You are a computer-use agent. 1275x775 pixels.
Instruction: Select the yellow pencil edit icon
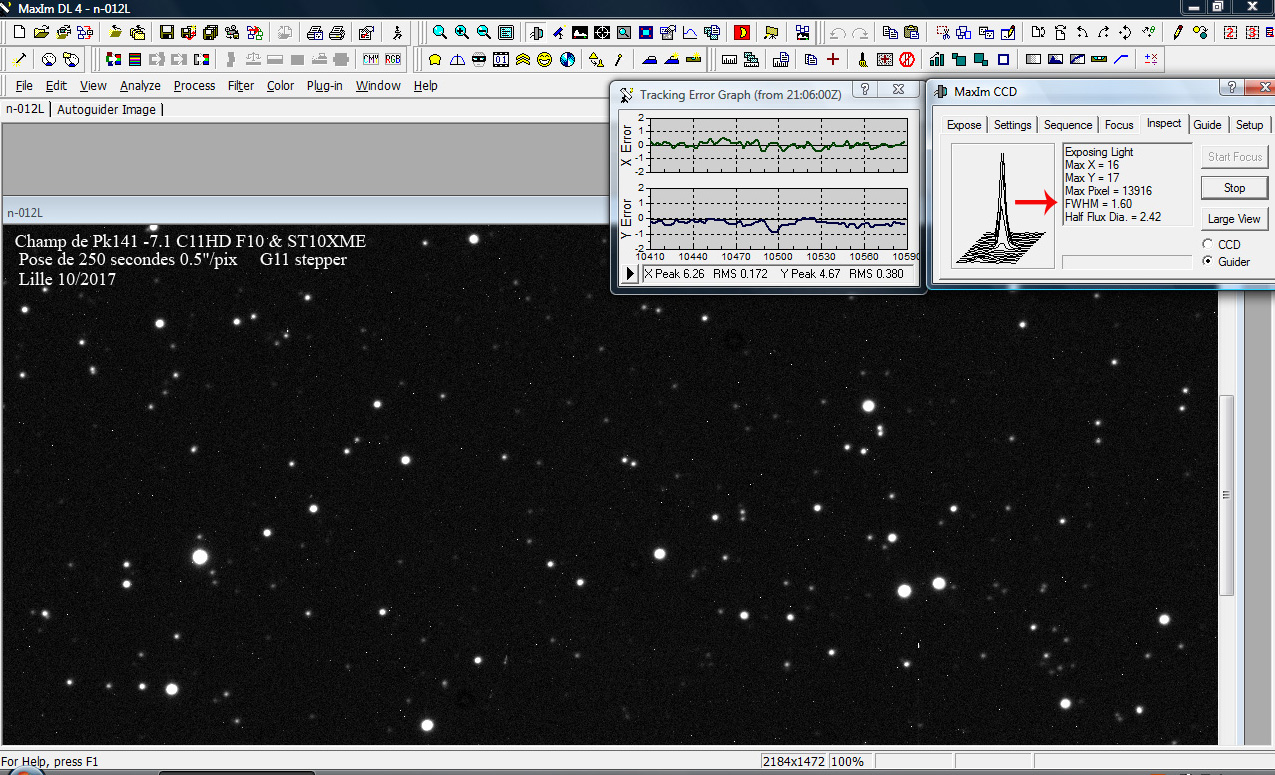click(1178, 32)
